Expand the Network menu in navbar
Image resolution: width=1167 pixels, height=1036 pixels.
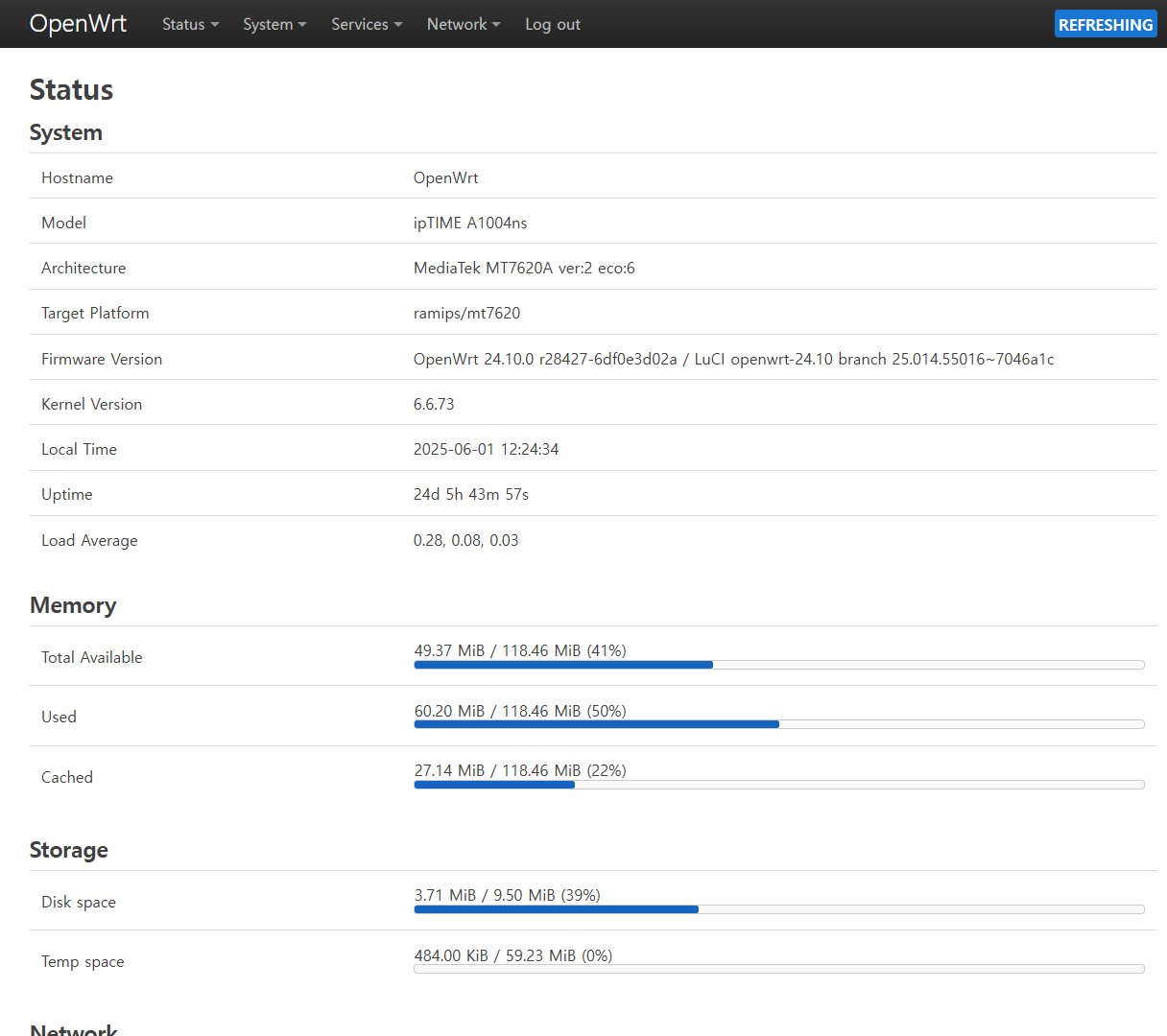pos(464,24)
